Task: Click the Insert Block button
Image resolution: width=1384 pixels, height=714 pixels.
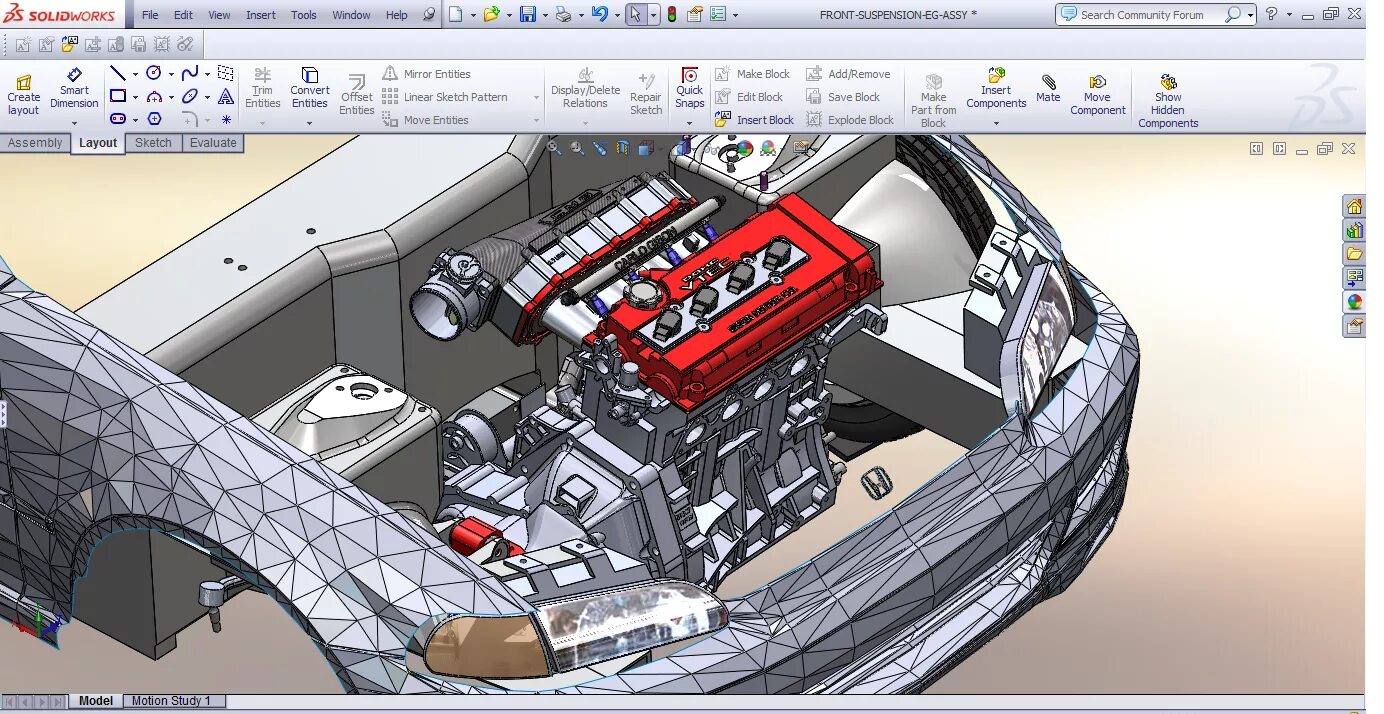Action: pyautogui.click(x=755, y=120)
